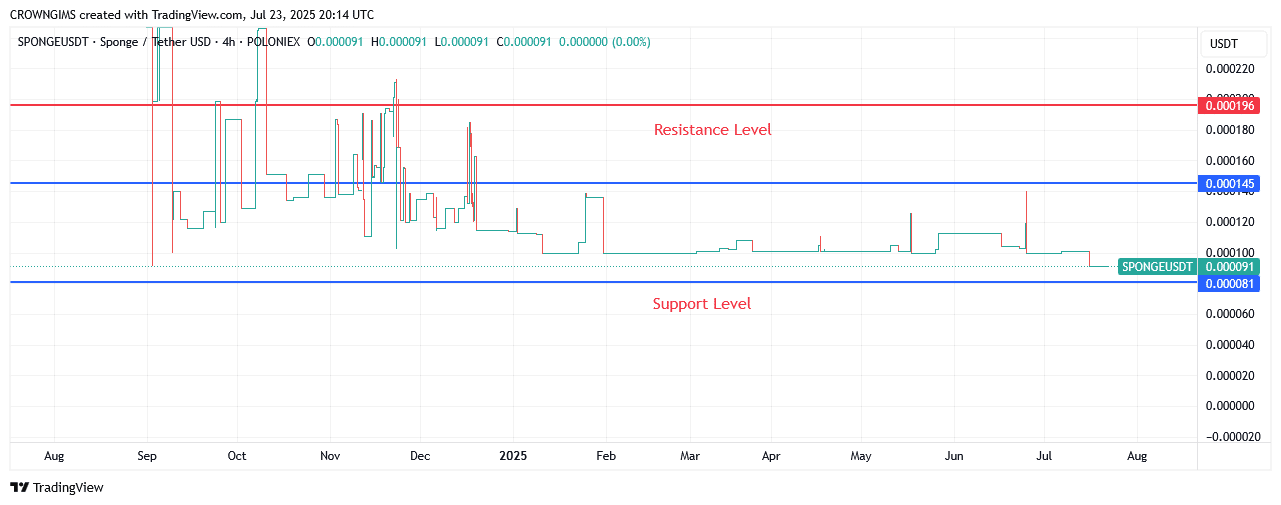This screenshot has width=1281, height=505.
Task: Click the −0.000020 price scale value
Action: point(1232,437)
